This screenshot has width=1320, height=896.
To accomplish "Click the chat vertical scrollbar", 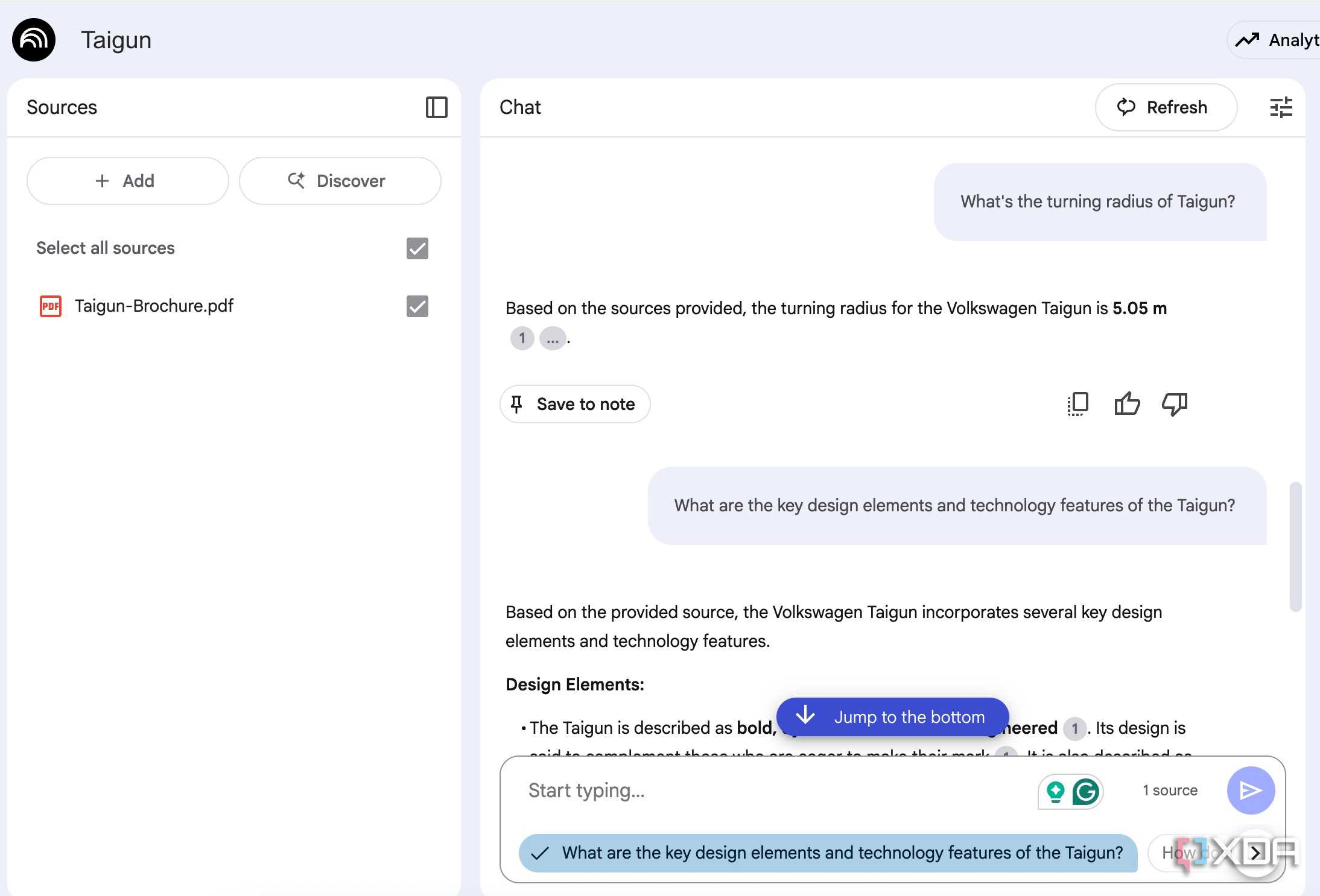I will click(1295, 546).
